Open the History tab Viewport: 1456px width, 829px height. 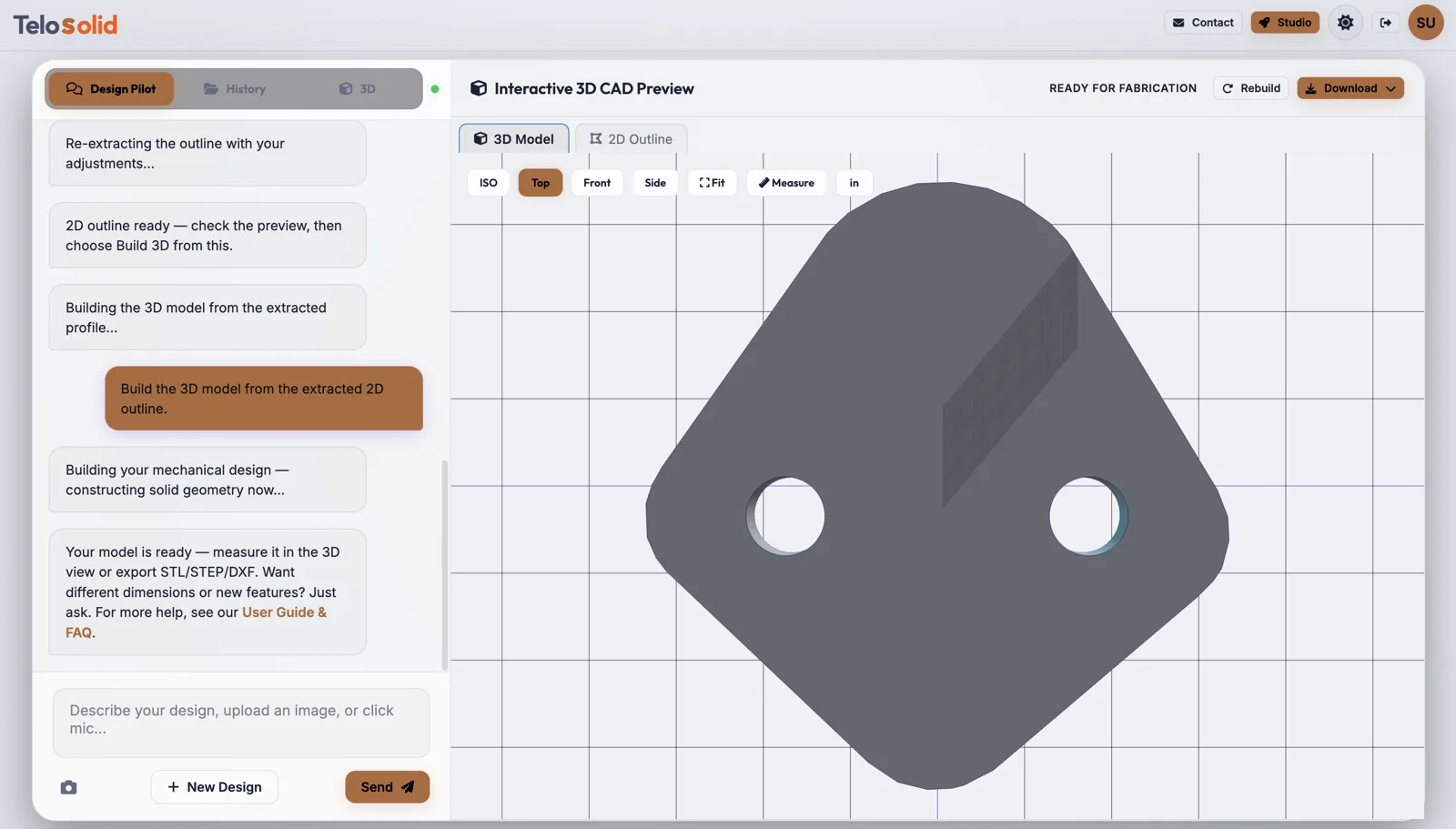point(235,89)
